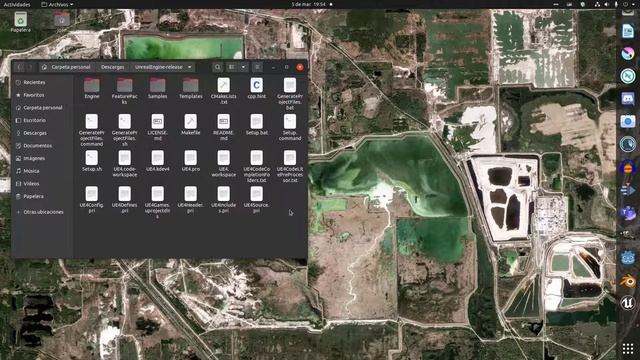Toggle list/grid view in Files
Screen dimensions: 640x360
pos(232,67)
